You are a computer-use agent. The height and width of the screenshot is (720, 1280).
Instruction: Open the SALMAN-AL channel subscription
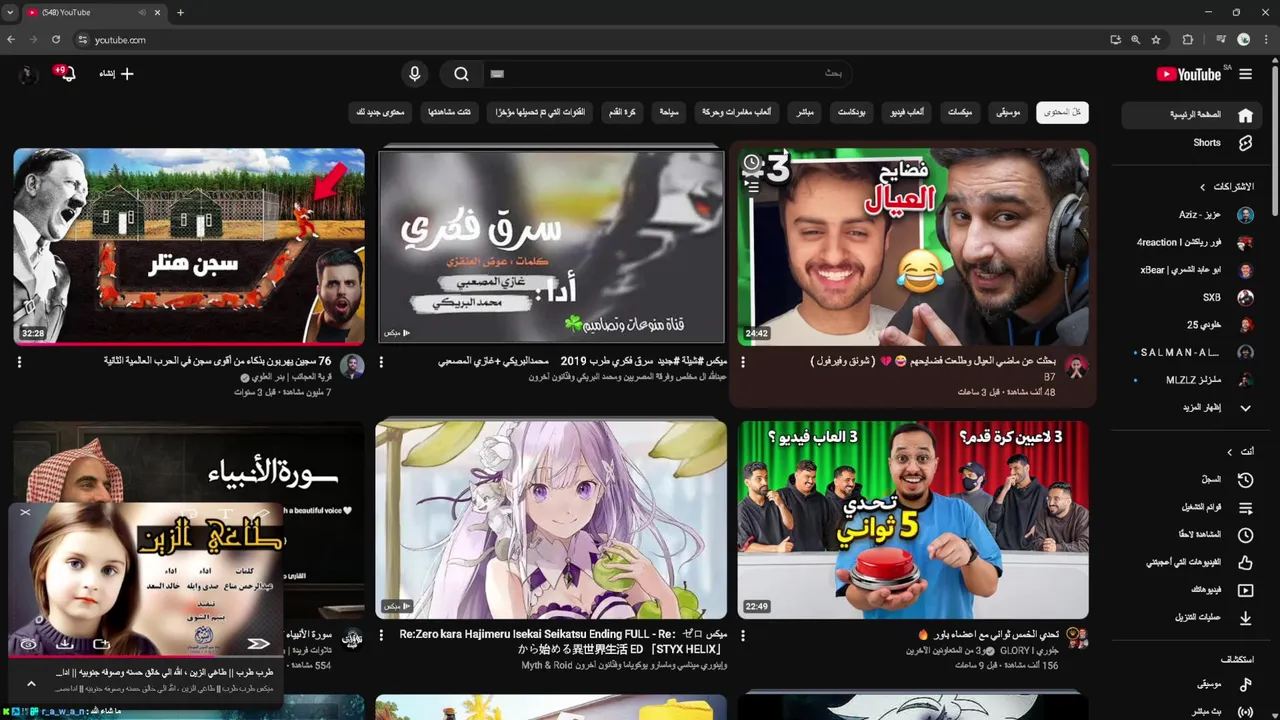point(1190,353)
